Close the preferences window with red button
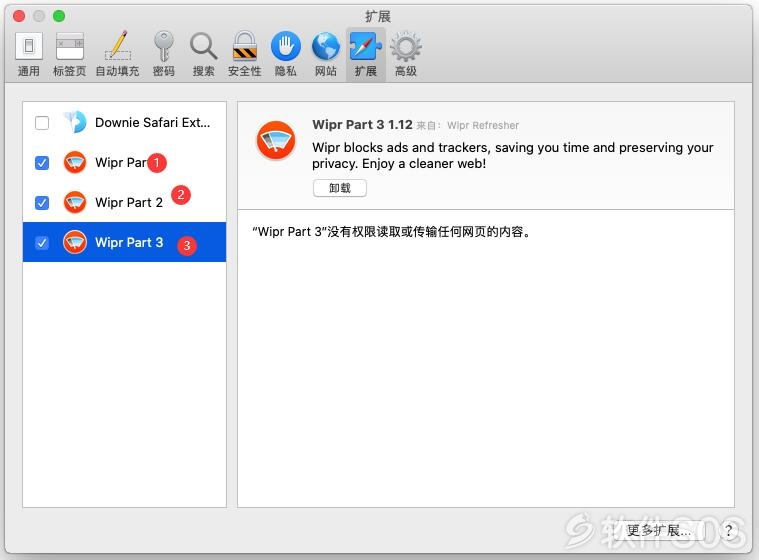This screenshot has width=759, height=560. [x=19, y=16]
